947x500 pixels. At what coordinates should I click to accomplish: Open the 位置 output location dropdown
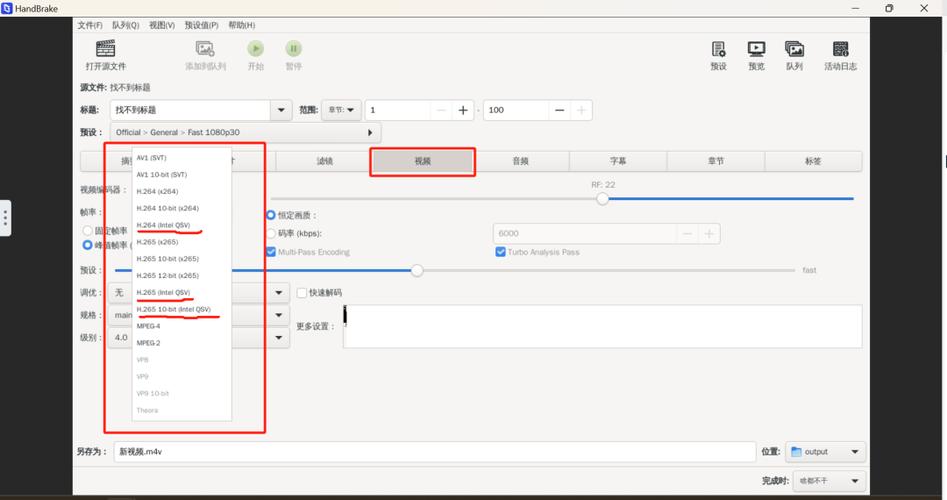(826, 452)
